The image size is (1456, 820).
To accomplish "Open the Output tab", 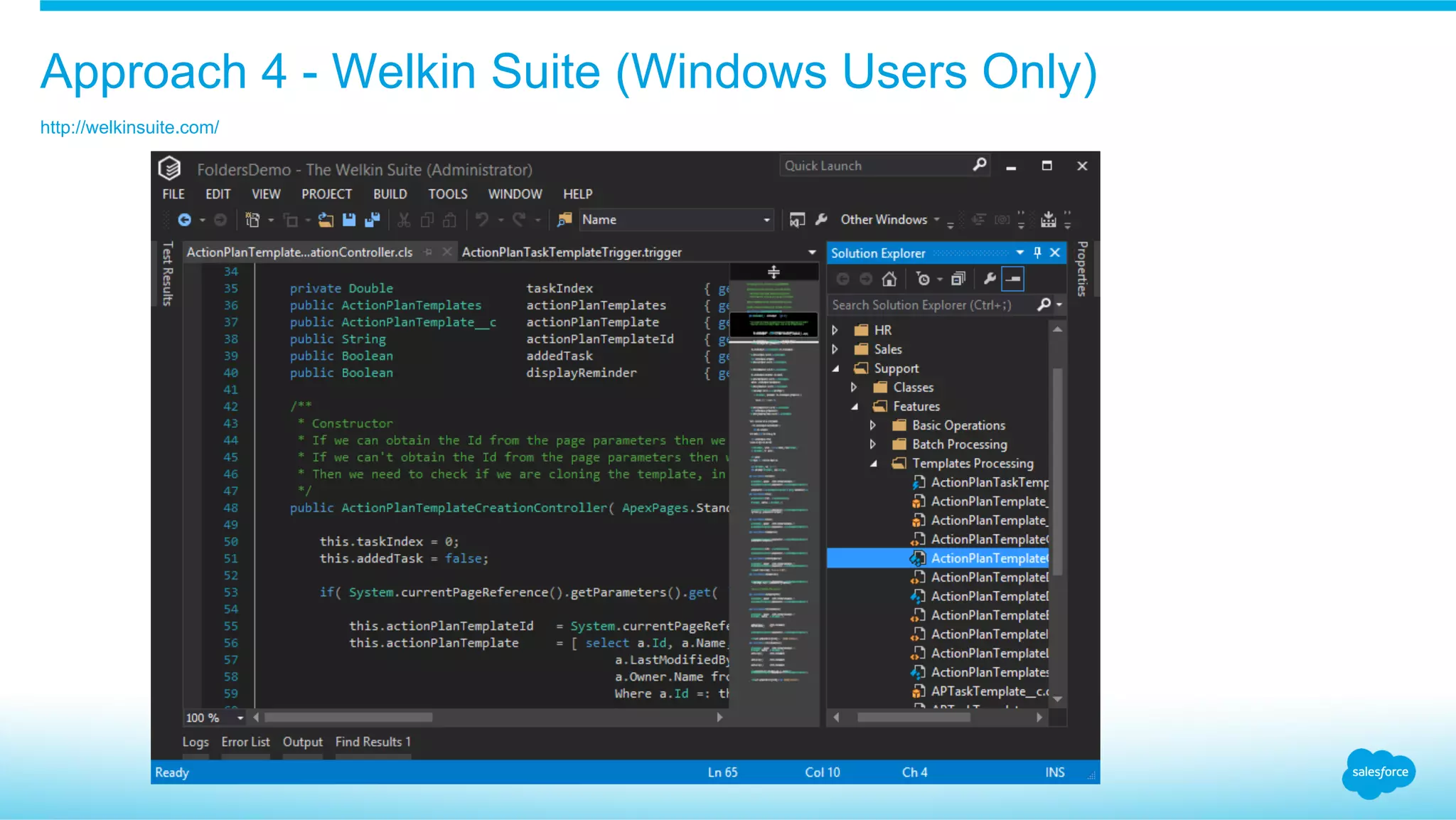I will pos(303,742).
